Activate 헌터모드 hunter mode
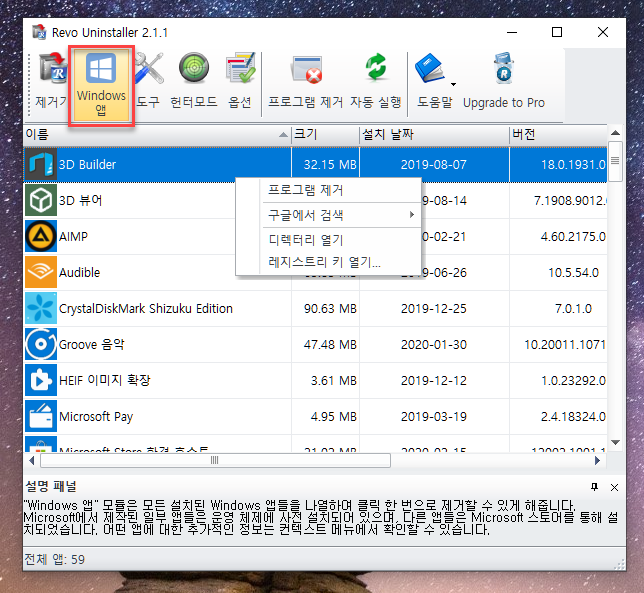The height and width of the screenshot is (593, 644). (x=194, y=82)
